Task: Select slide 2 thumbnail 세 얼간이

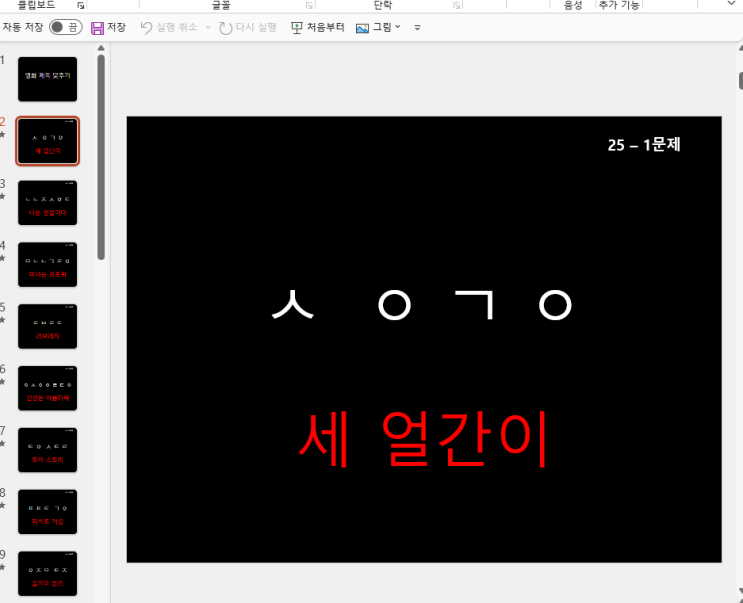Action: point(47,141)
